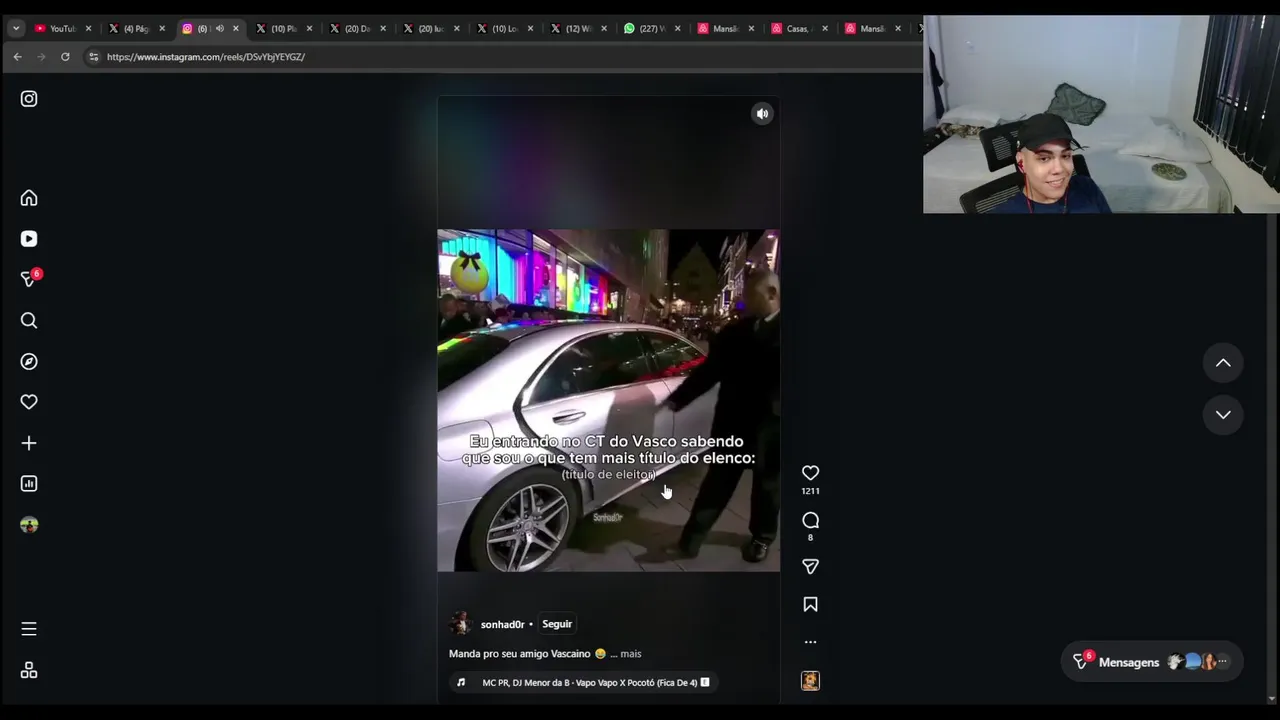Open the Meta apps icon at sidebar bottom
Viewport: 1280px width, 720px height.
tap(29, 670)
